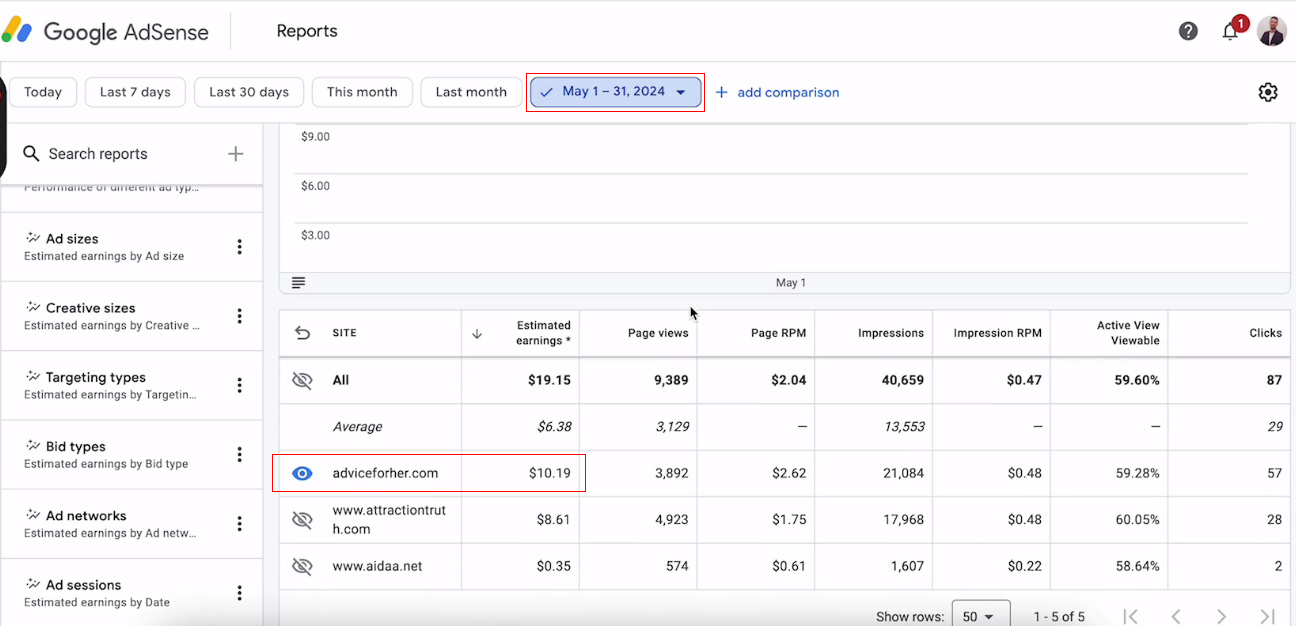The image size is (1296, 626).
Task: Select the Last month range
Action: 471,92
